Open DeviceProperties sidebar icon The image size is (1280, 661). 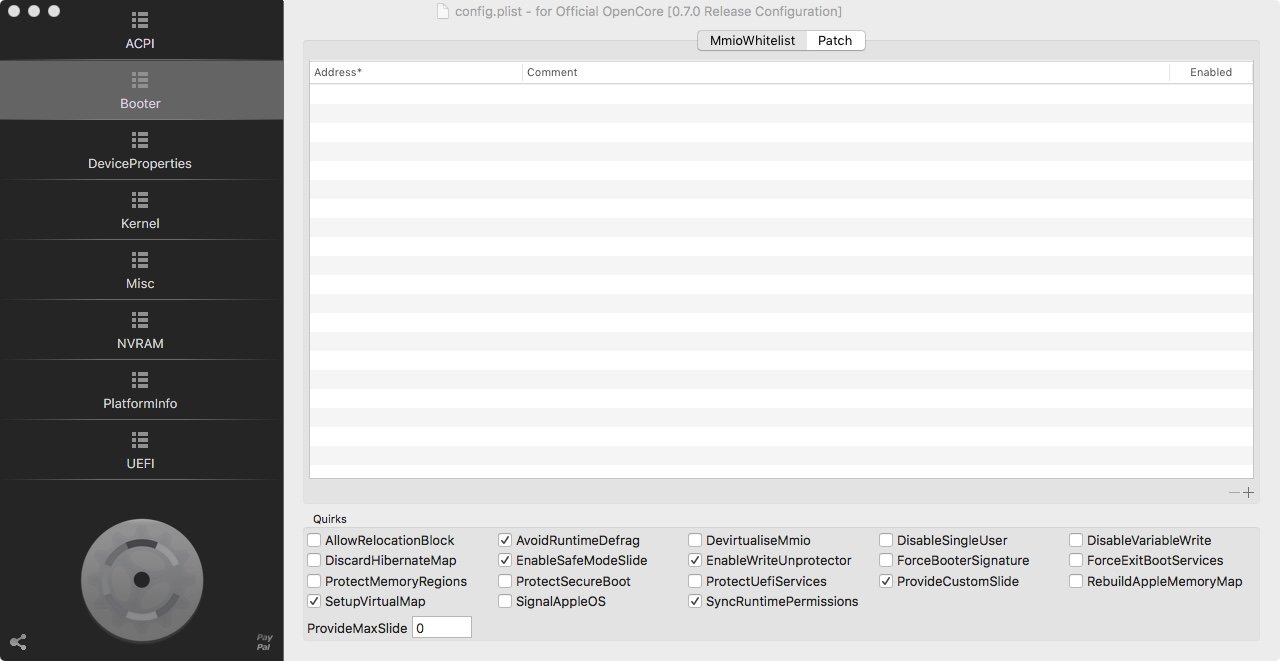pyautogui.click(x=140, y=140)
